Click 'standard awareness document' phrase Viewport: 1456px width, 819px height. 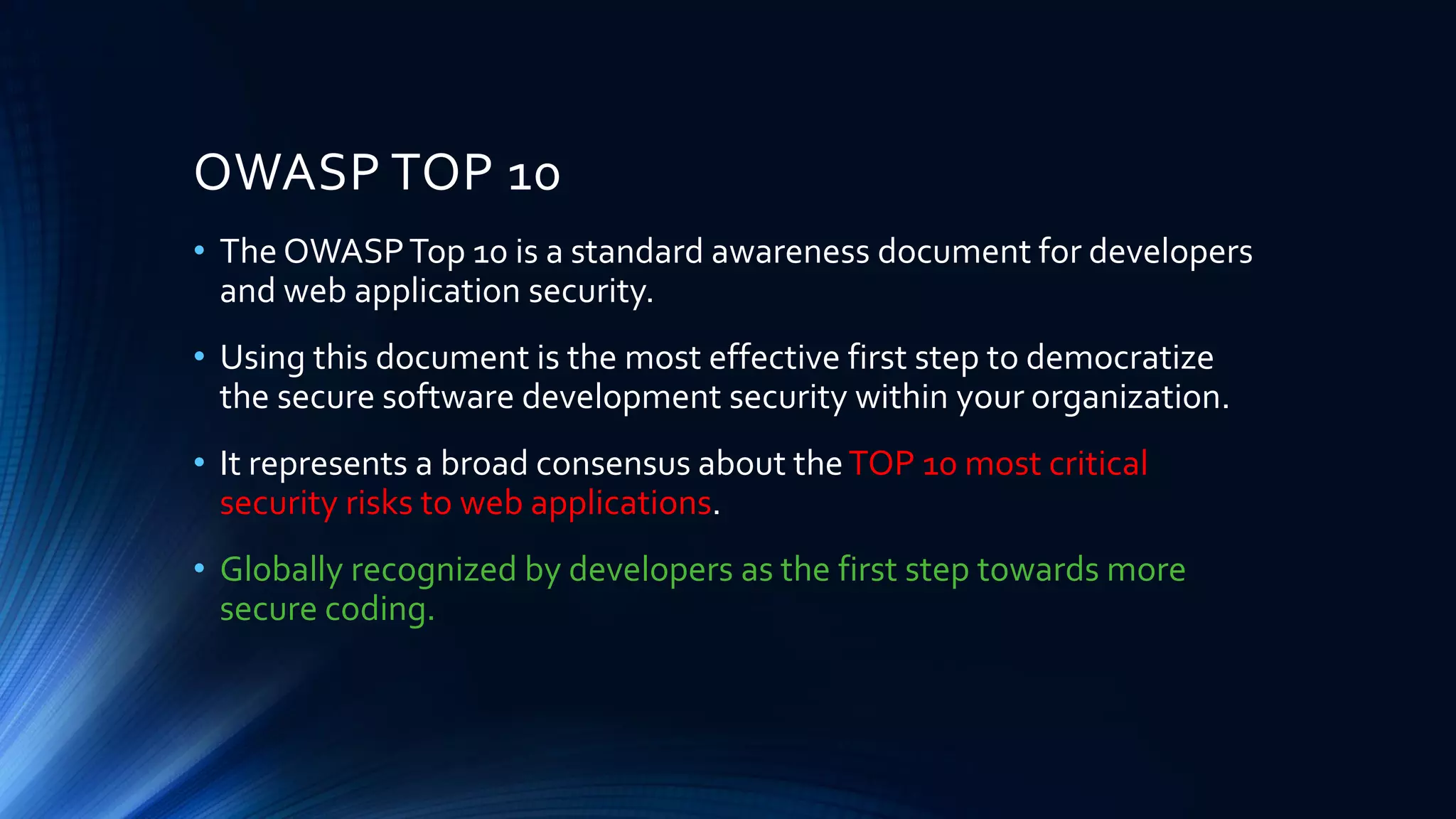coord(801,252)
